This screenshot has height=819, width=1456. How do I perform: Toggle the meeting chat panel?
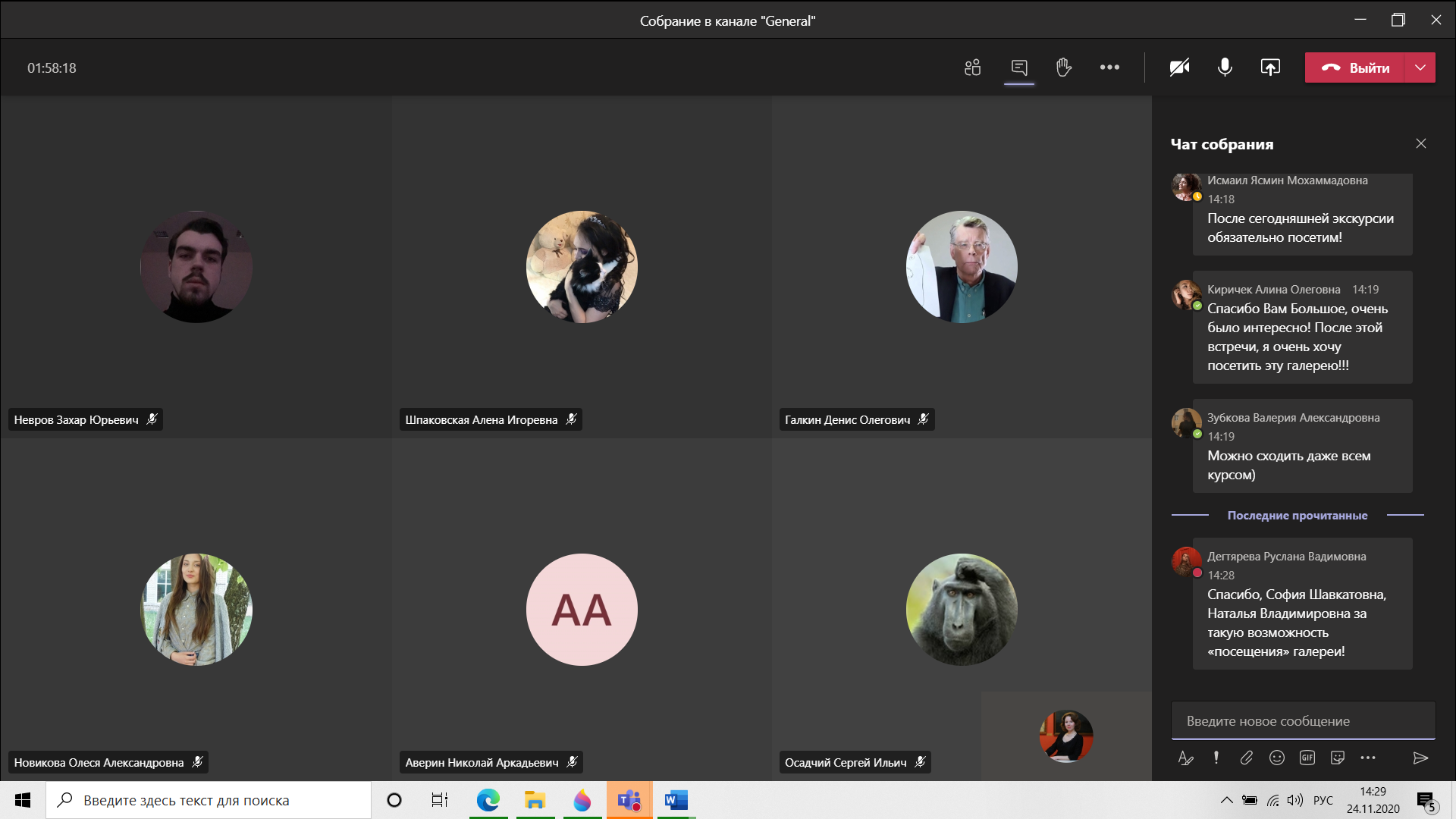[1019, 67]
